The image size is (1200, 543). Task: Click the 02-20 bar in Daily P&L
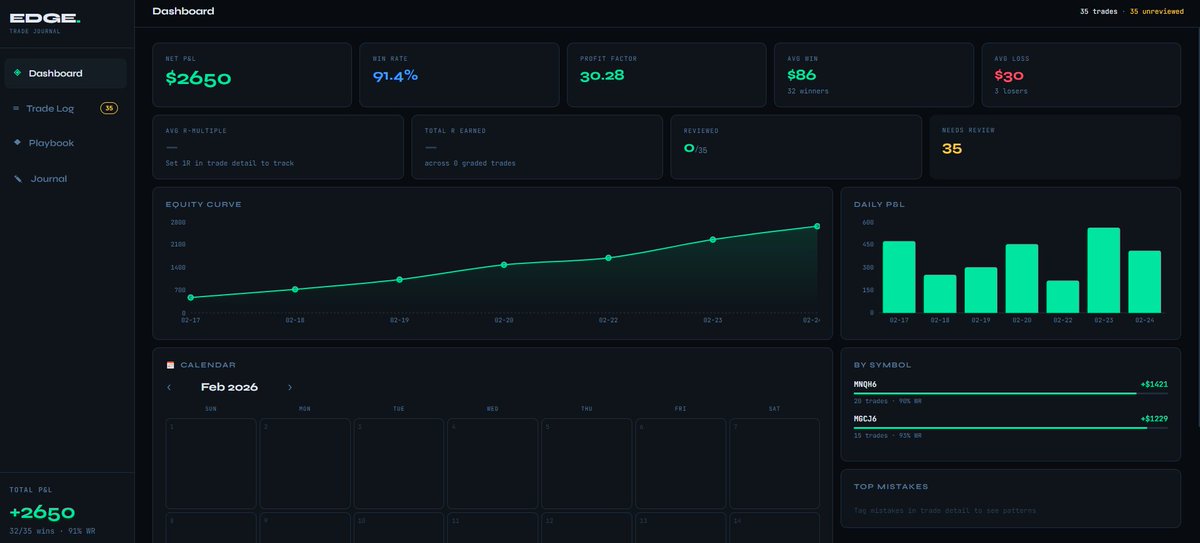1022,279
